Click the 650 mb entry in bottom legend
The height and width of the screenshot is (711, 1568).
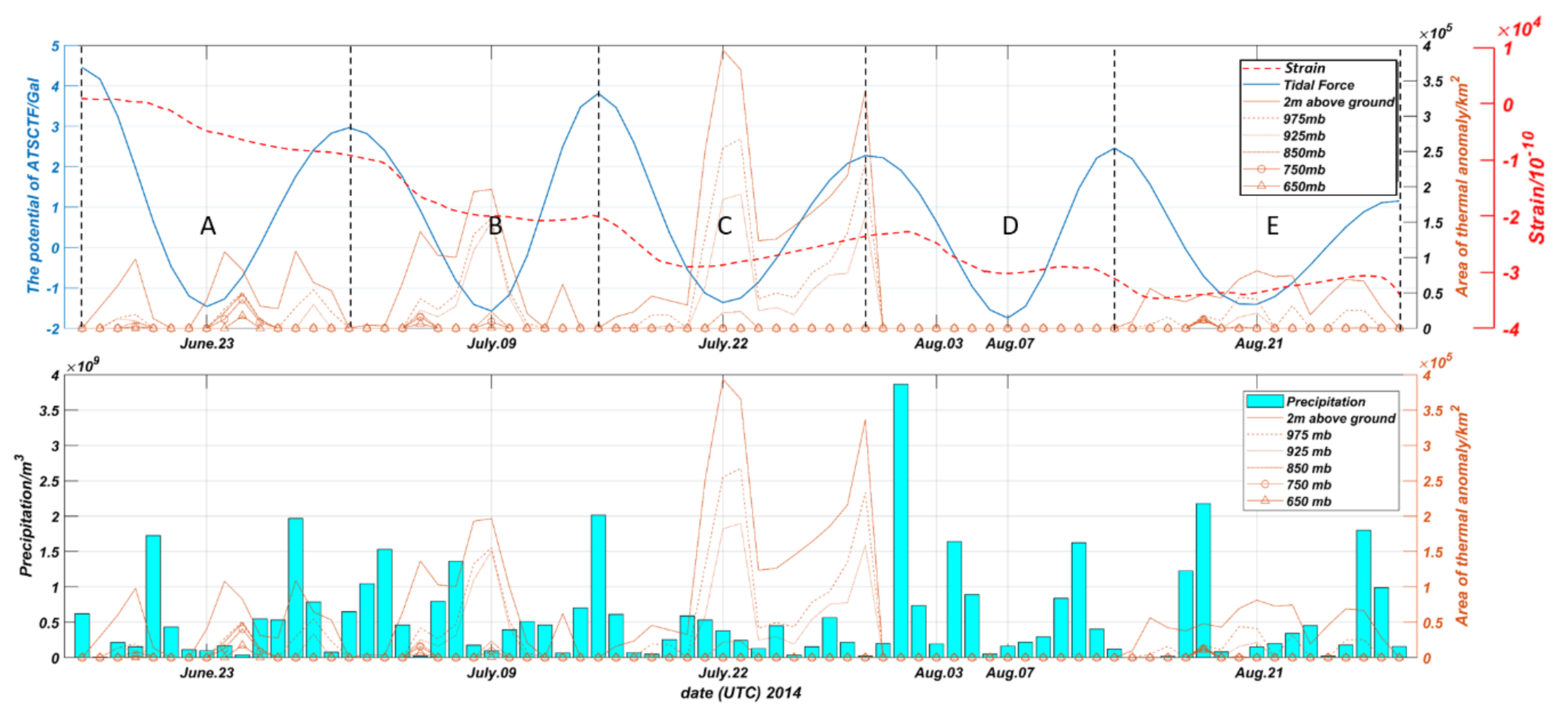coord(1308,502)
